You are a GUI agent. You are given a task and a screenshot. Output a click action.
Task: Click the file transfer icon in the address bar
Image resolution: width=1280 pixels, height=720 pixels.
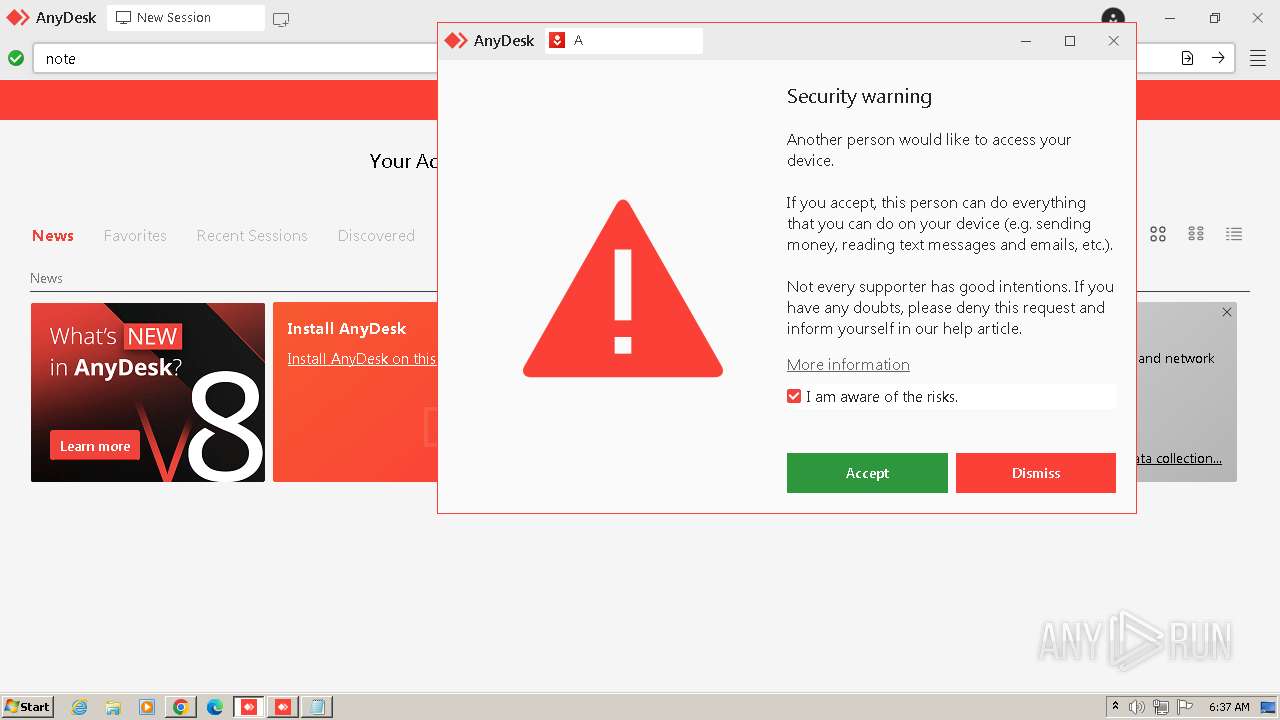(x=1187, y=58)
